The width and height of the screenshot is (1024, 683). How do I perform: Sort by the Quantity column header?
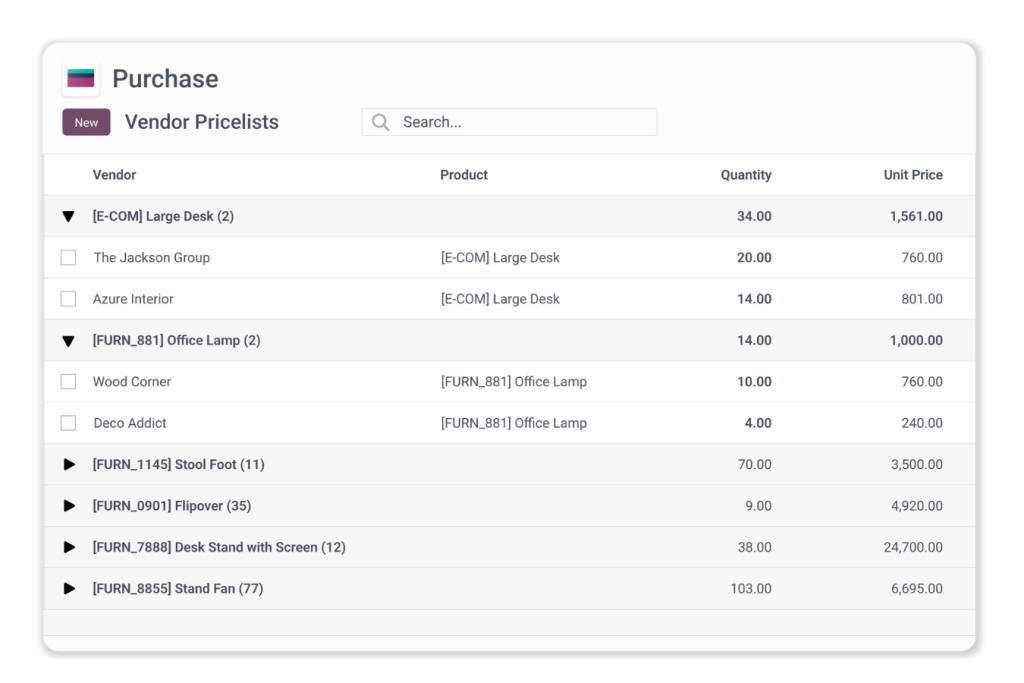[x=746, y=174]
